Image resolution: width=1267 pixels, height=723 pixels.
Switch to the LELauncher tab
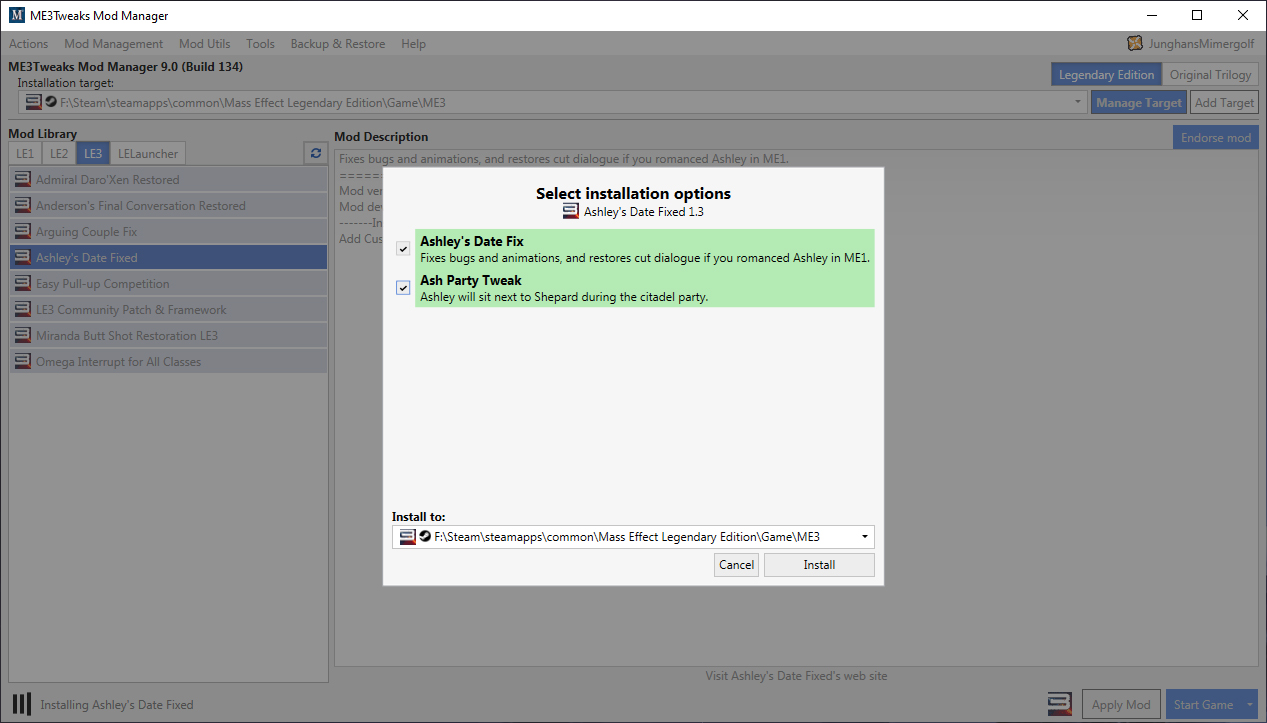[148, 153]
